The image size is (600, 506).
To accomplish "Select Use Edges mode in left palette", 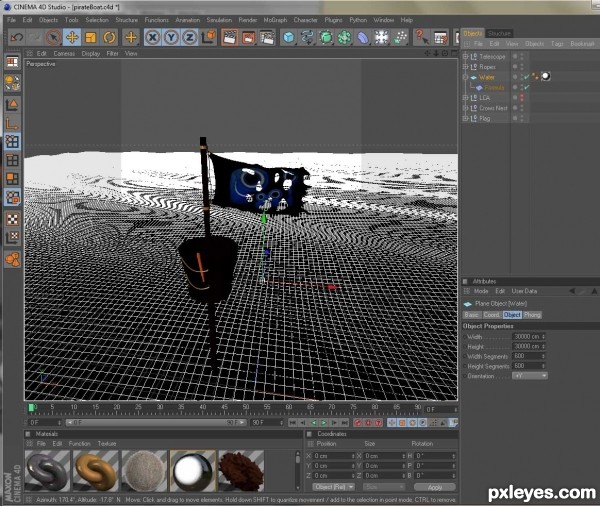I will 13,160.
